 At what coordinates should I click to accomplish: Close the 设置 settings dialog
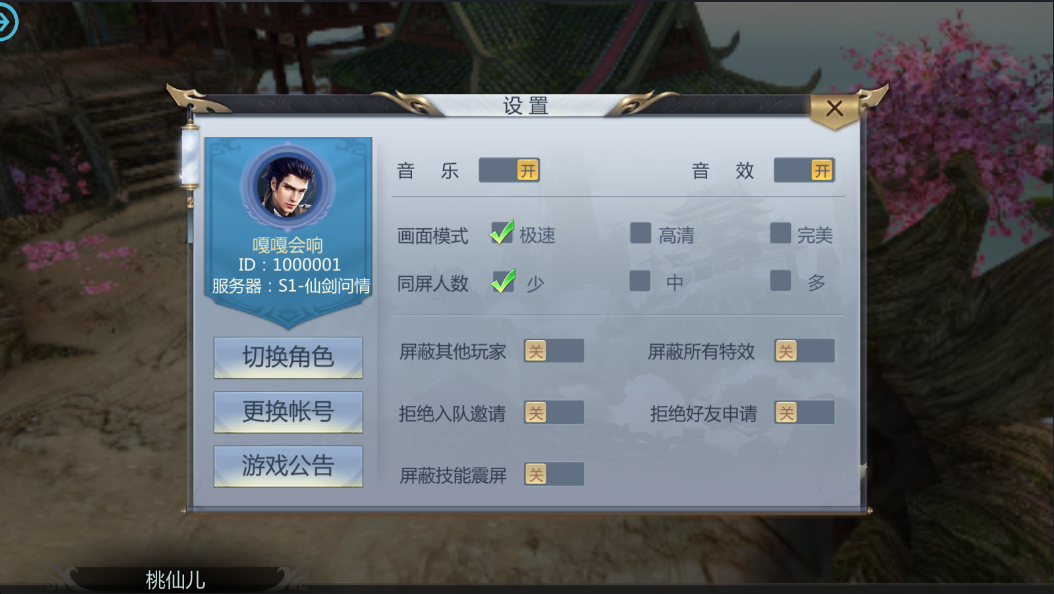point(835,108)
